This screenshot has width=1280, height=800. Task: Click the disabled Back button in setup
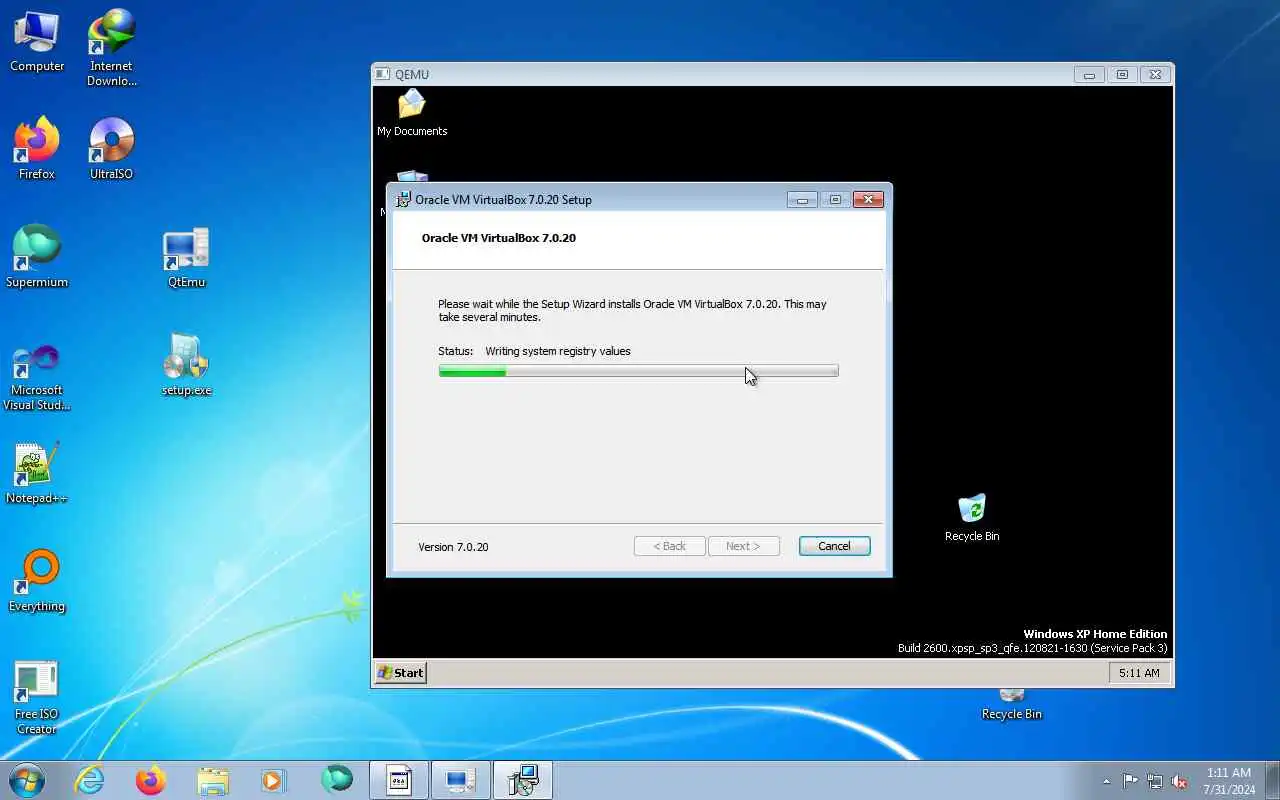[670, 546]
